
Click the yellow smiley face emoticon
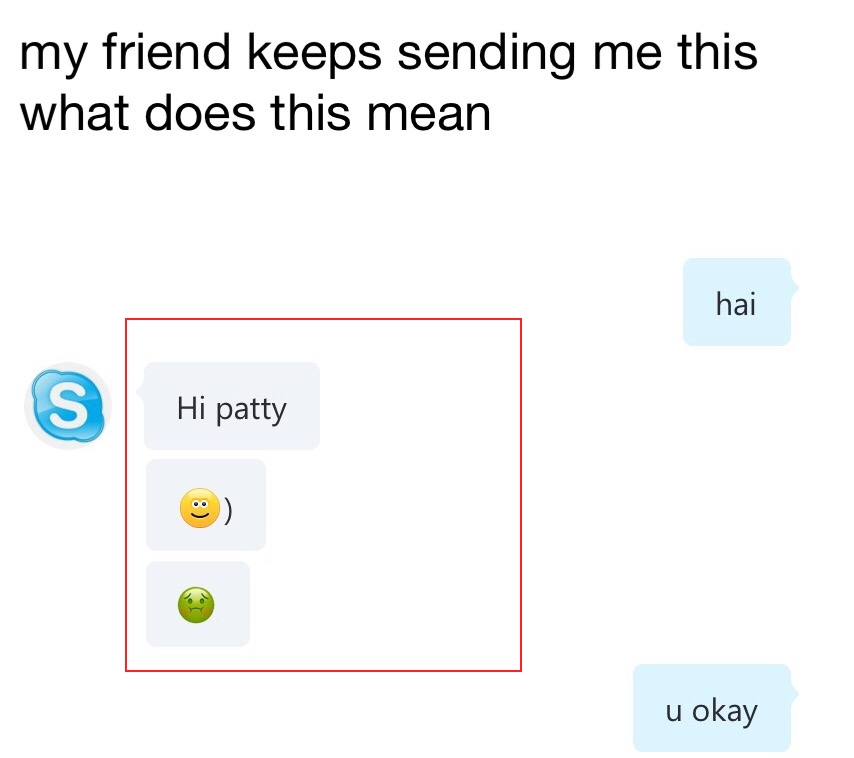point(200,508)
